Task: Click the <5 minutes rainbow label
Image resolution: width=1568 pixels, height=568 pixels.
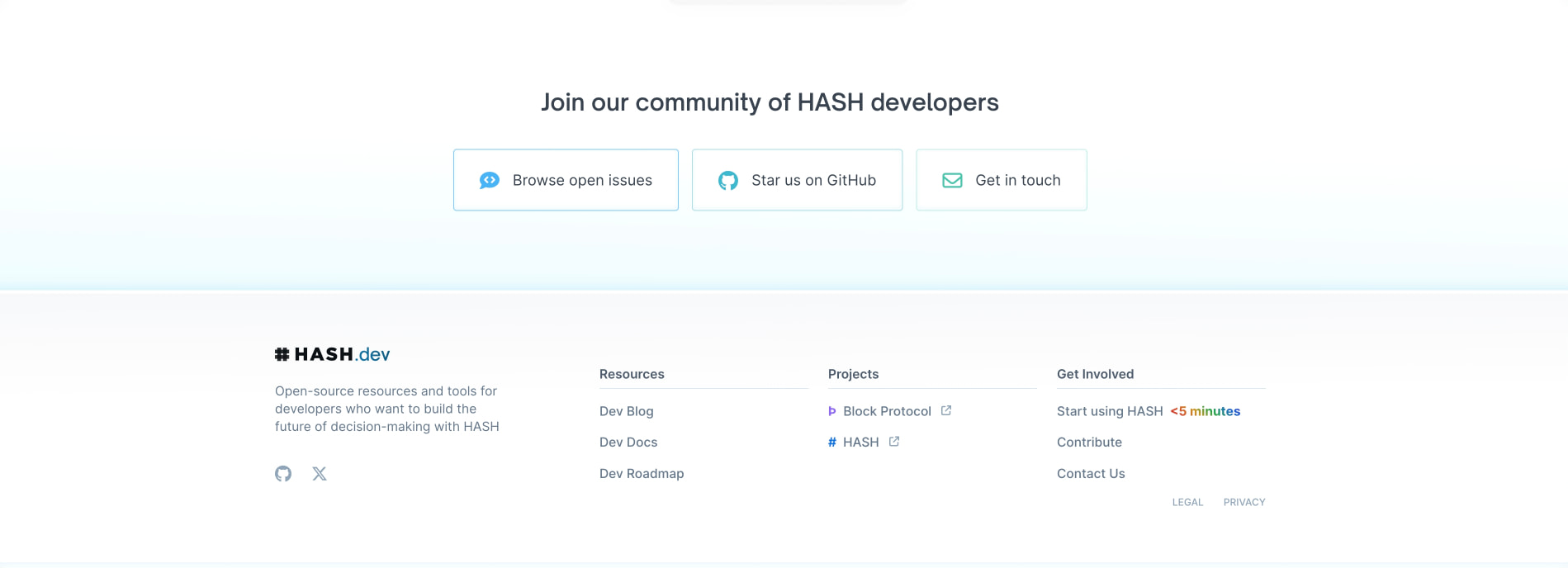Action: tap(1206, 411)
